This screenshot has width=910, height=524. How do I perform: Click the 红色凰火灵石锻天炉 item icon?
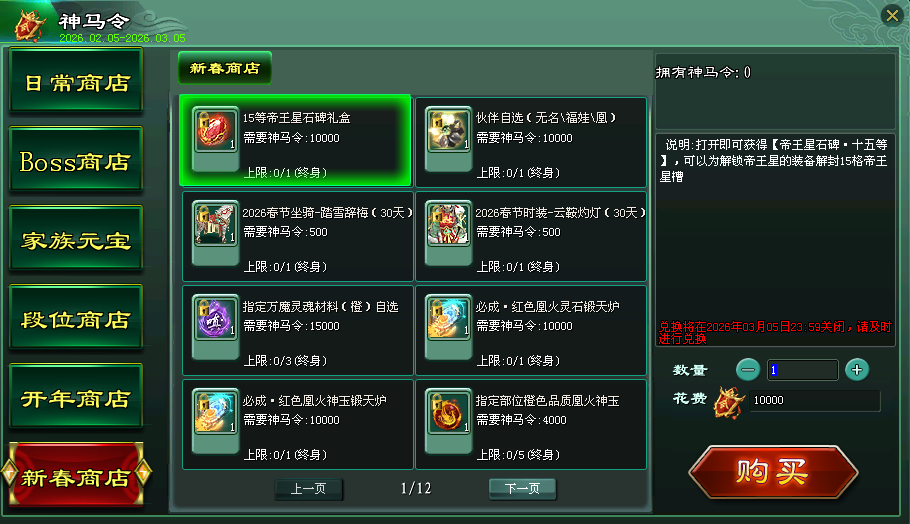coord(448,318)
